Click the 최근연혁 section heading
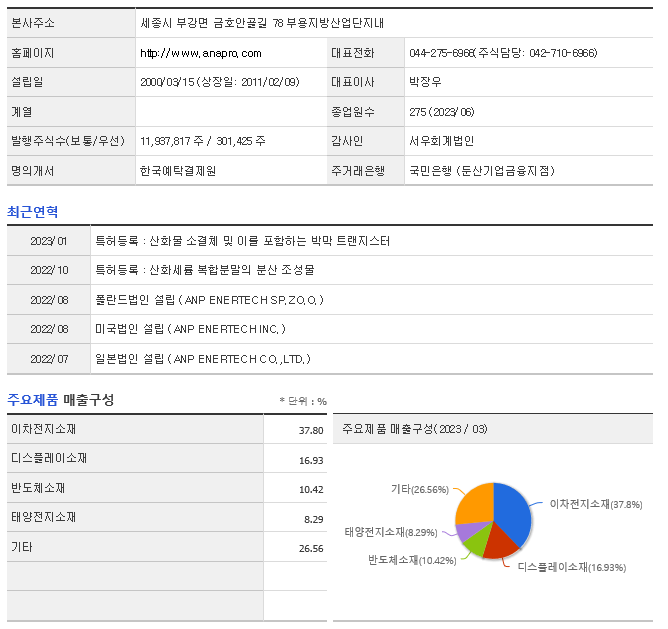Viewport: 668px width, 629px height. point(32,212)
